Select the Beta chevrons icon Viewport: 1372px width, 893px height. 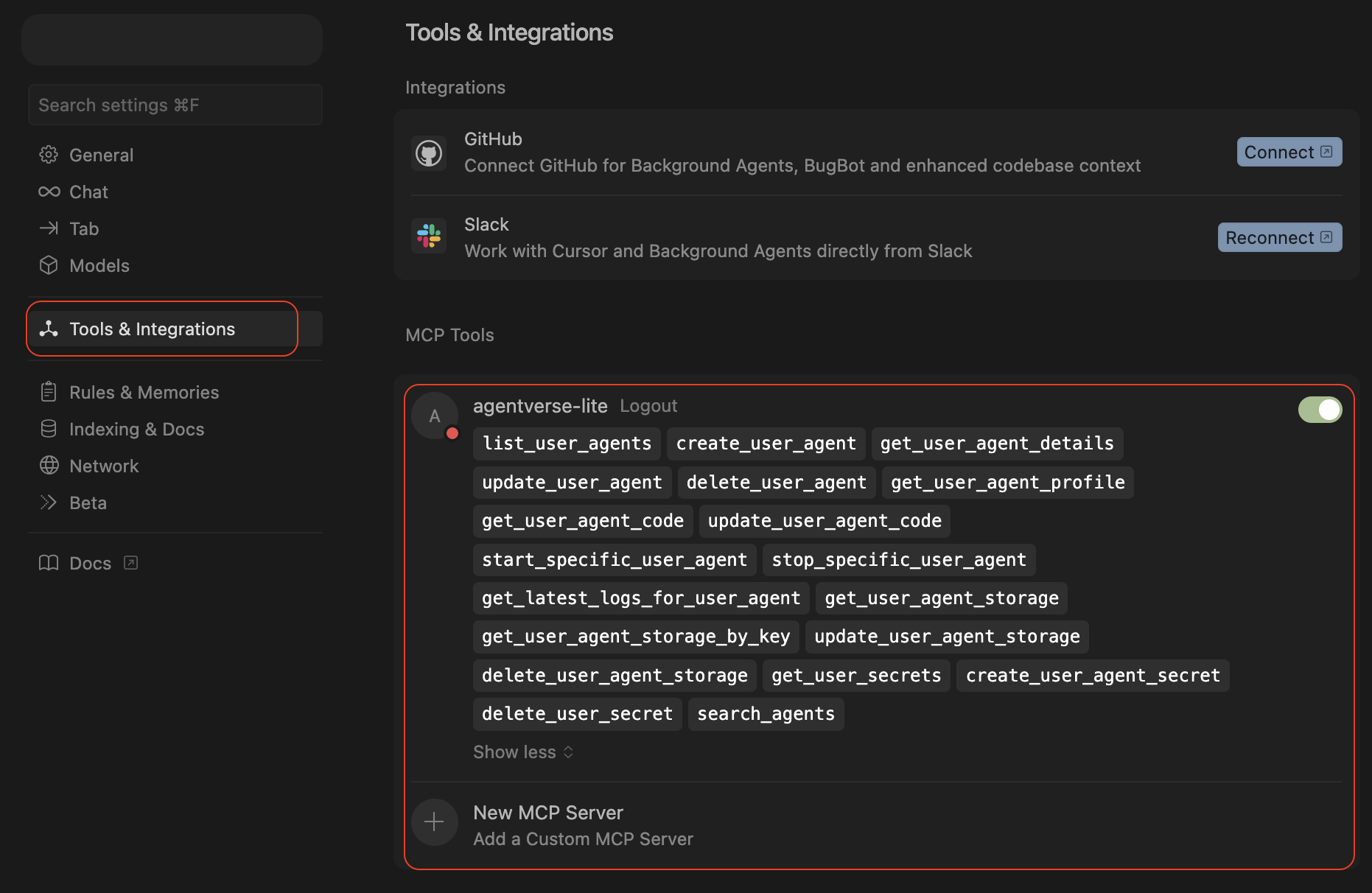pyautogui.click(x=48, y=502)
